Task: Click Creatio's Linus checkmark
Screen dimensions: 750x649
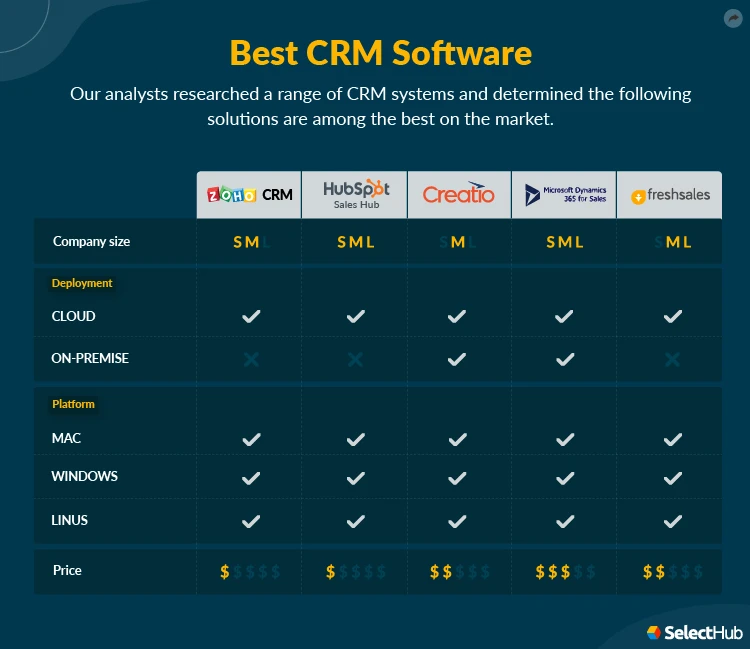Action: [457, 521]
